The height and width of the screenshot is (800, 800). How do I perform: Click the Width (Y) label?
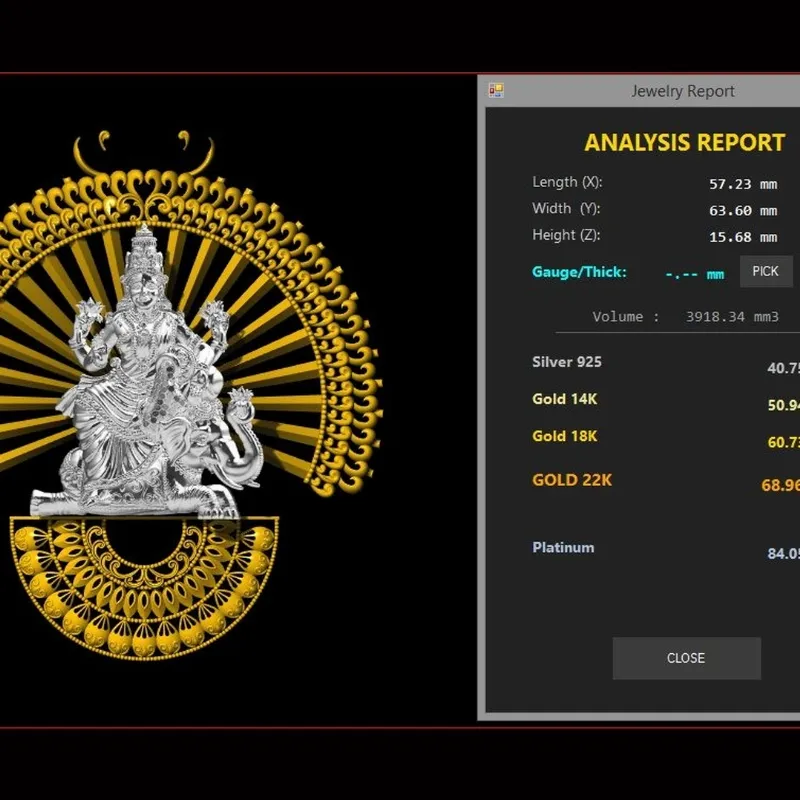pos(566,209)
